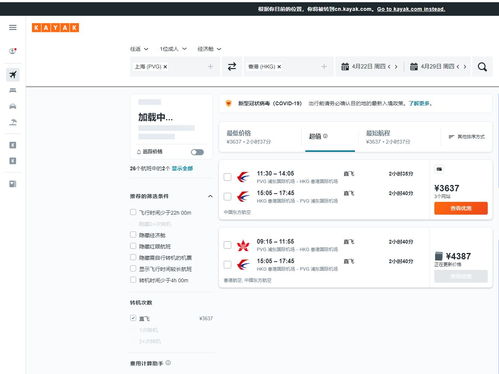
Task: Open bottom square icon in sidebar
Action: coord(13,184)
